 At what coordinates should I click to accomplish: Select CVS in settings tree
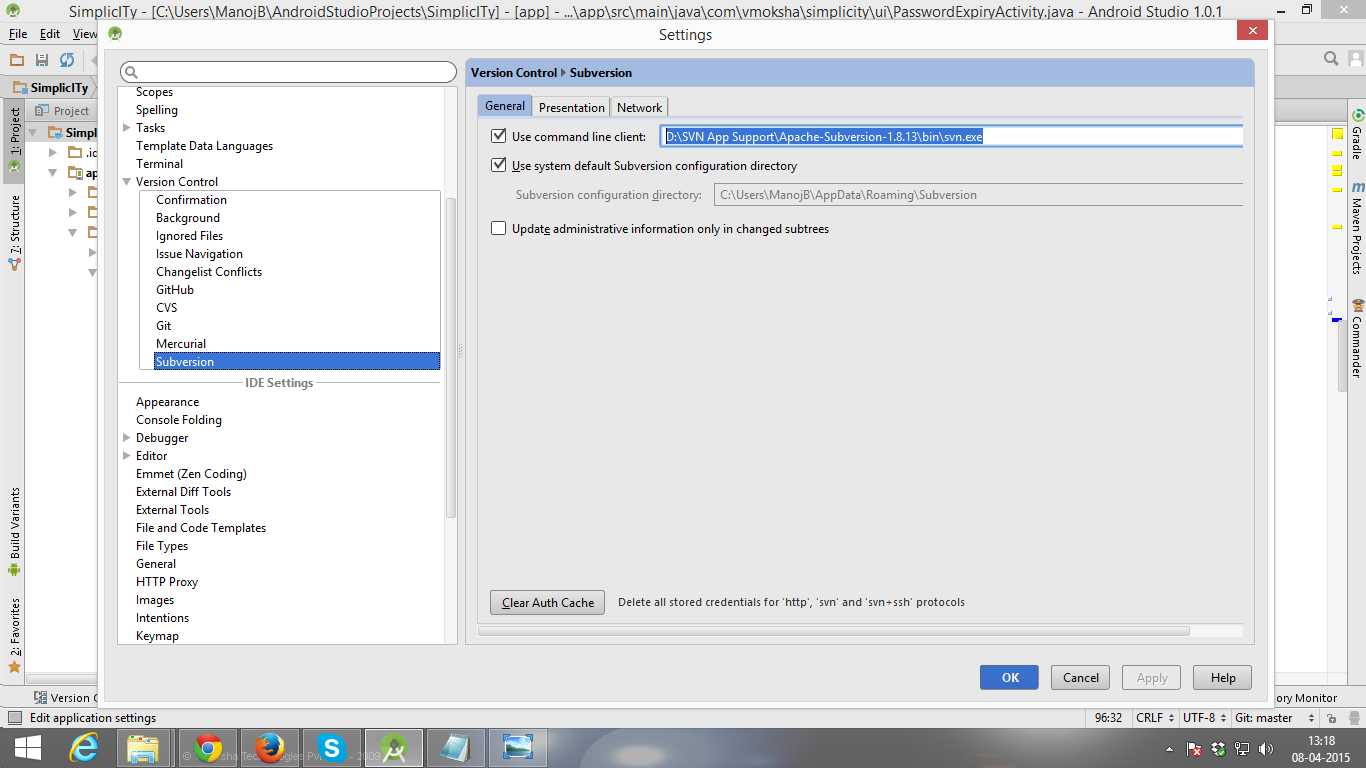pyautogui.click(x=167, y=308)
